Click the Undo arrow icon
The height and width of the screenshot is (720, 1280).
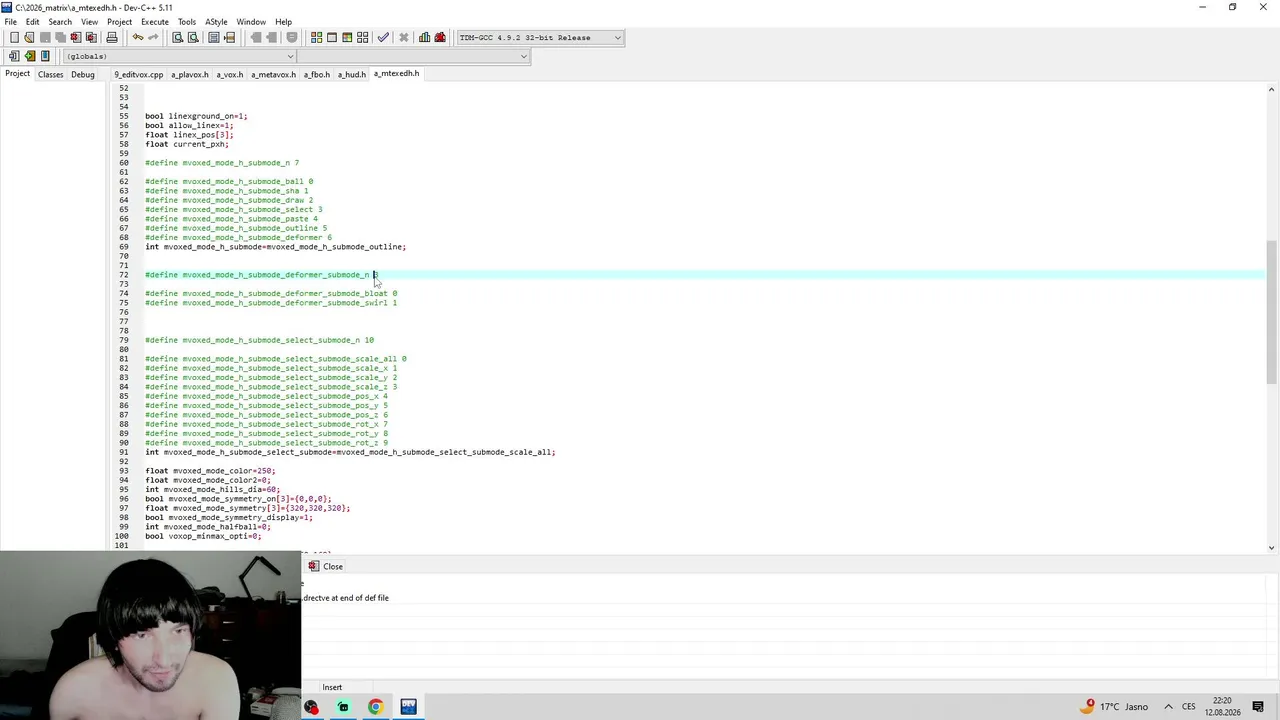pyautogui.click(x=137, y=38)
